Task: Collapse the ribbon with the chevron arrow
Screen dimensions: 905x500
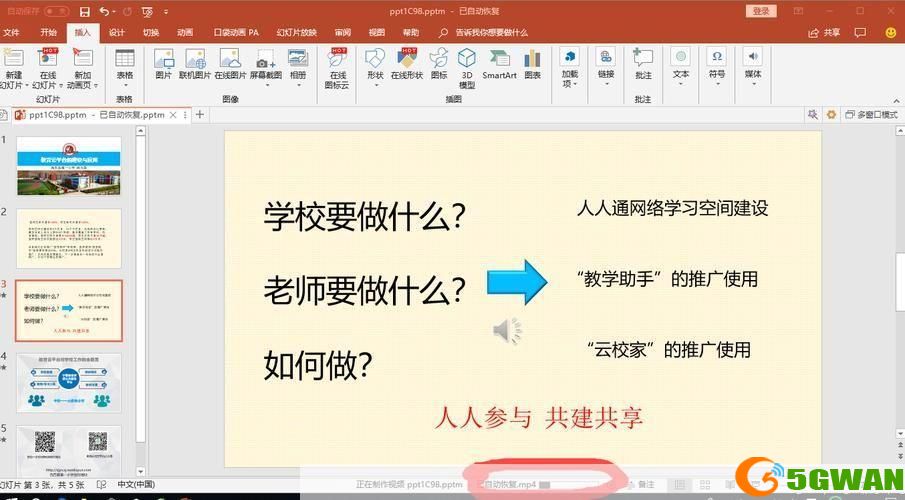Action: coord(896,100)
